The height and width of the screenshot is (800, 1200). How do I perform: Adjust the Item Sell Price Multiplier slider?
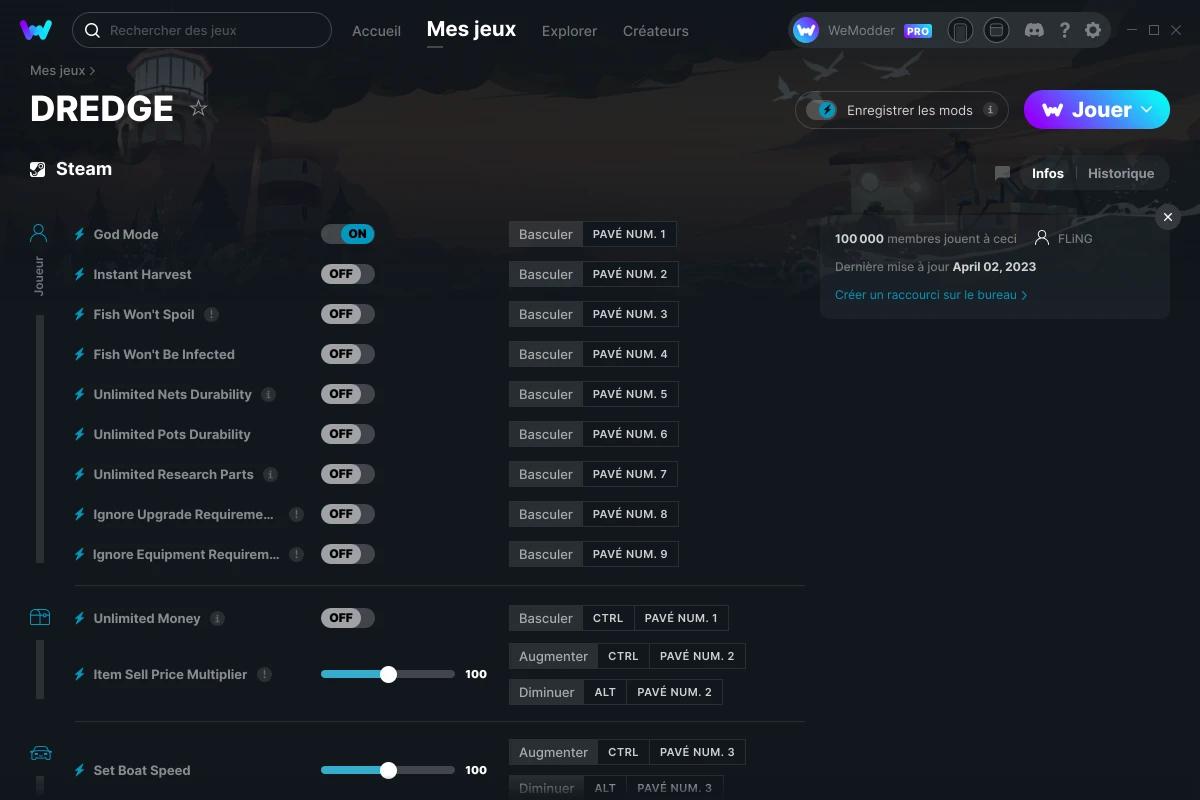pos(388,674)
